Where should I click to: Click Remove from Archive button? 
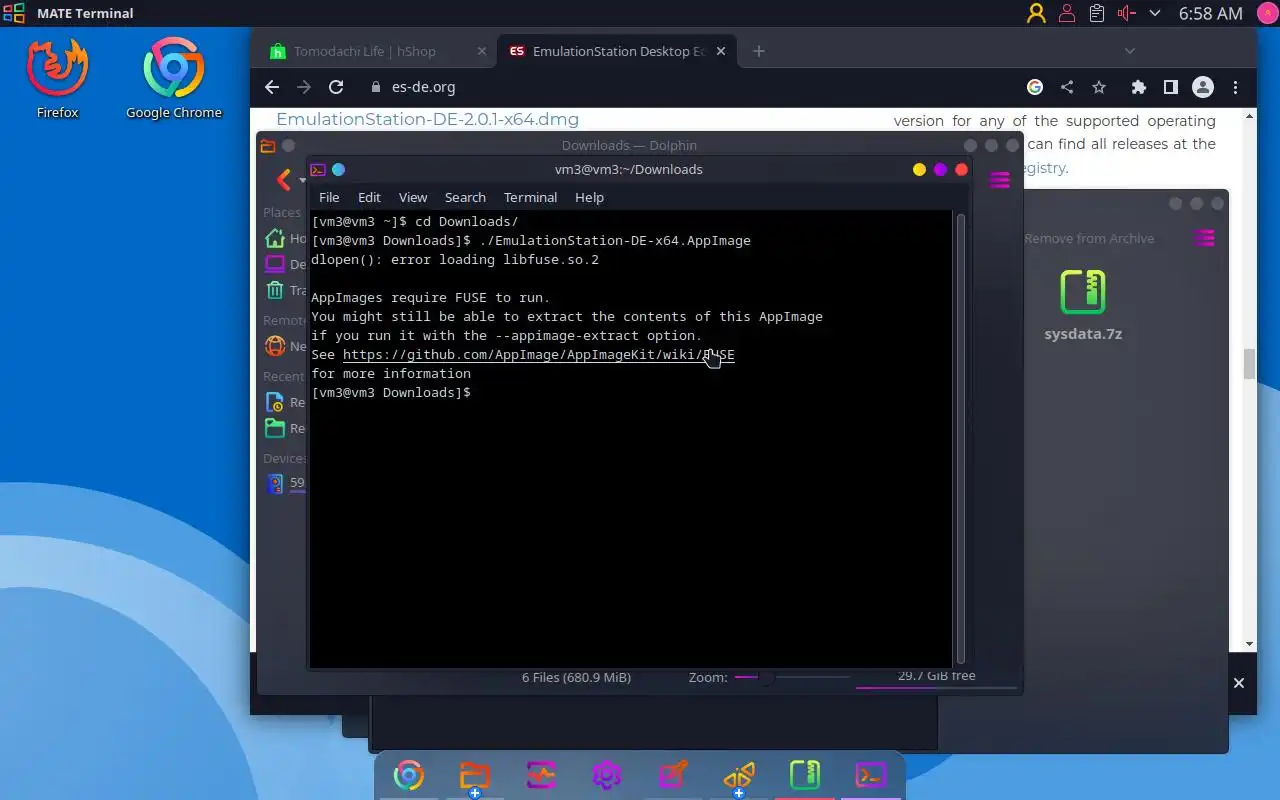click(x=1089, y=238)
